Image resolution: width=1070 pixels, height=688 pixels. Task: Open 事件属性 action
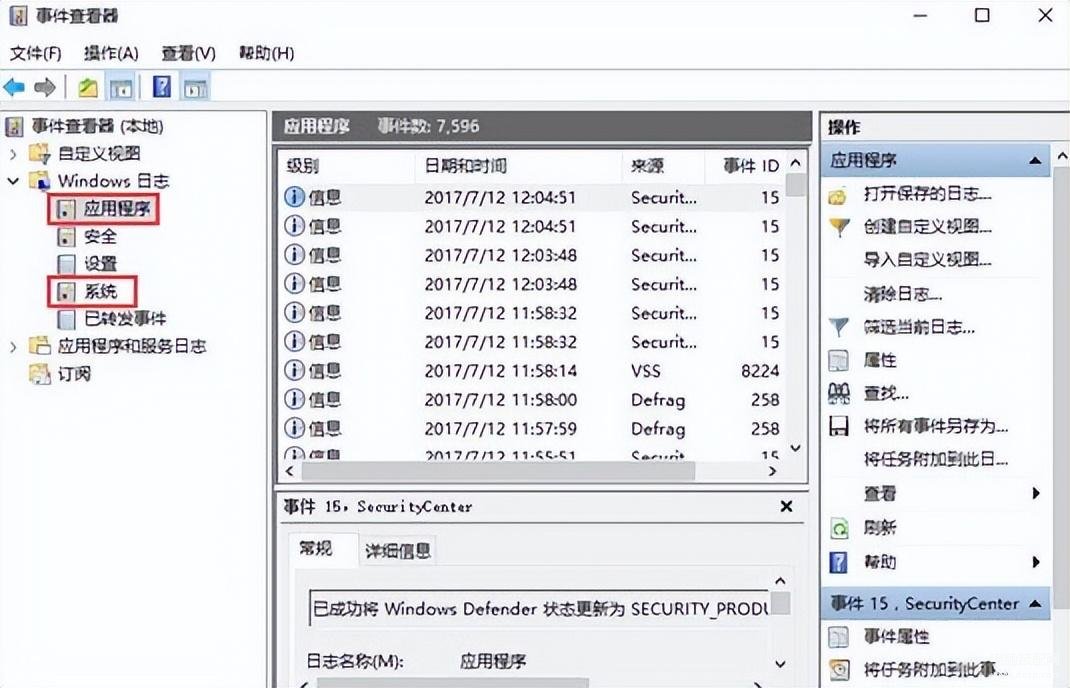[897, 637]
